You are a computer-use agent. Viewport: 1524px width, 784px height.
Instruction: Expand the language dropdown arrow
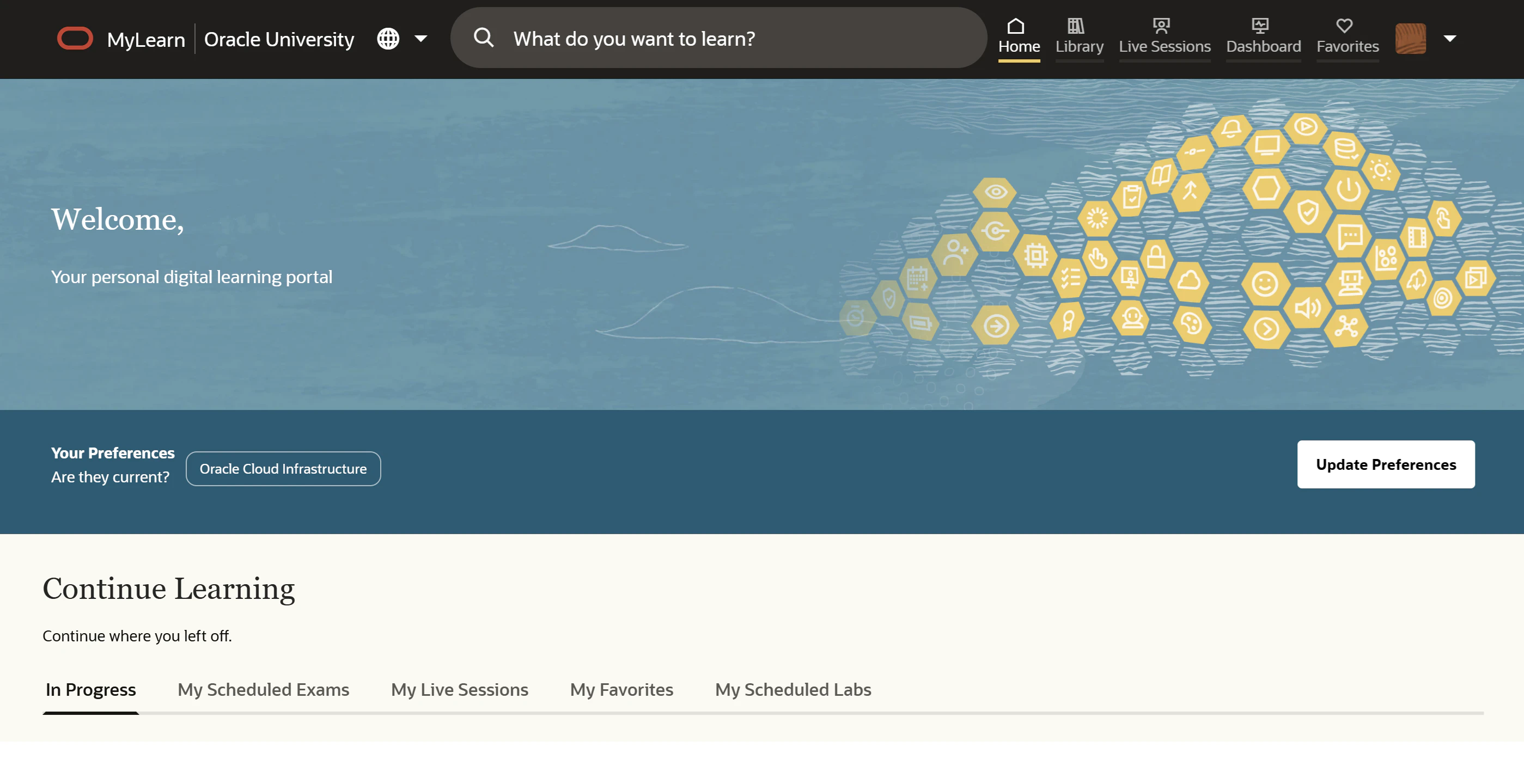coord(420,39)
